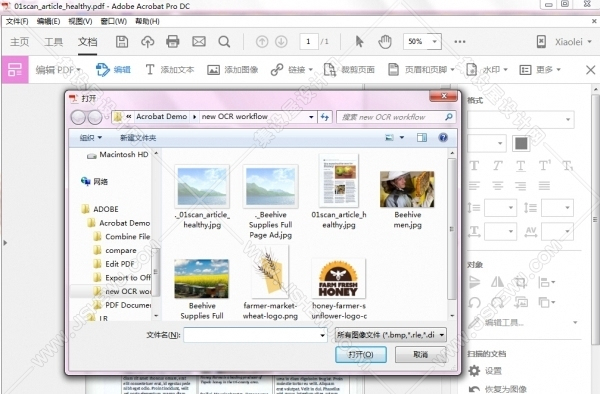Screen dimensions: 600x394
Task: Click 添加图像 add image tool
Action: pos(233,70)
